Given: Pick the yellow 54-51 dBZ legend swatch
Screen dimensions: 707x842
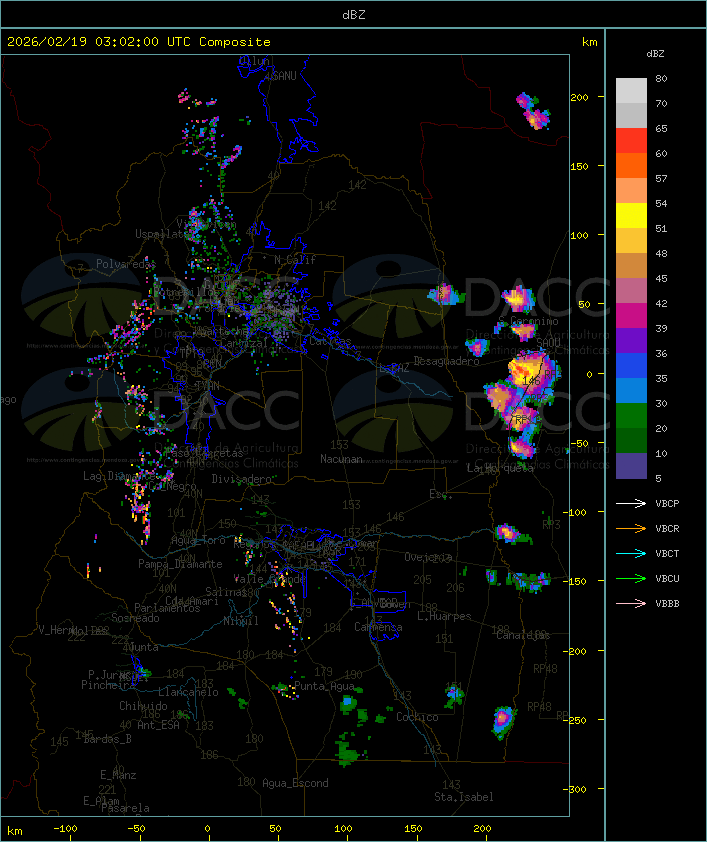Looking at the screenshot, I should point(631,216).
